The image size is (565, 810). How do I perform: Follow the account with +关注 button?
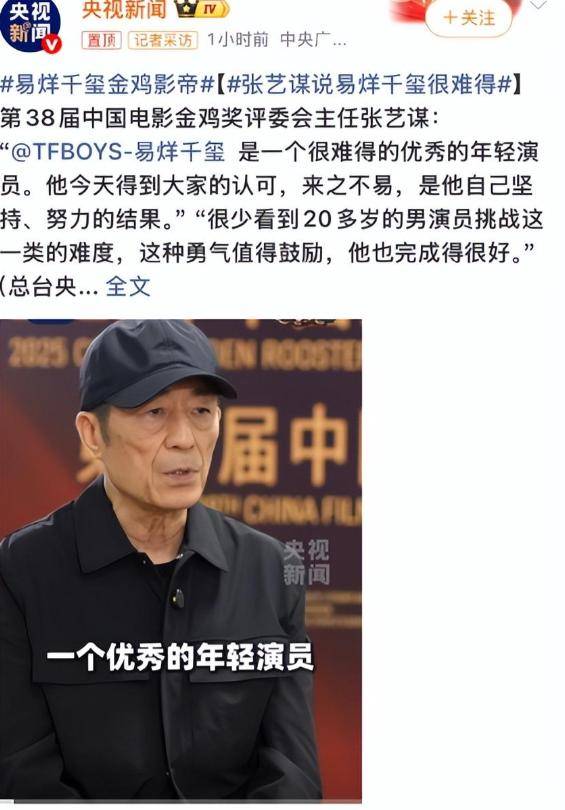[x=468, y=18]
